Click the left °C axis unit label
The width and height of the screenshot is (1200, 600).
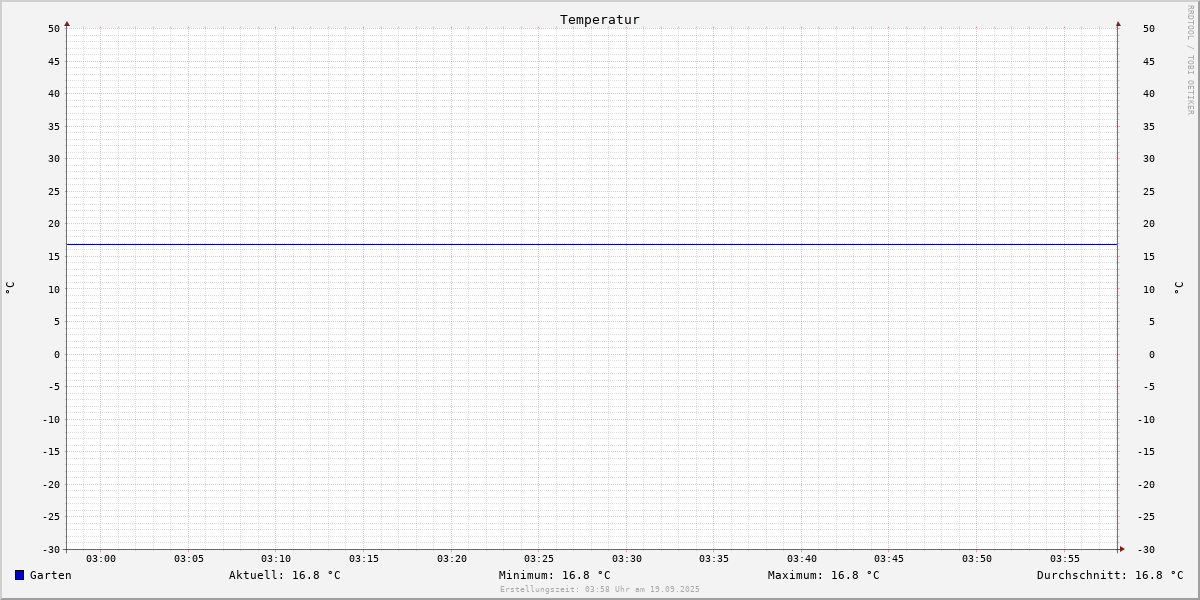click(10, 288)
